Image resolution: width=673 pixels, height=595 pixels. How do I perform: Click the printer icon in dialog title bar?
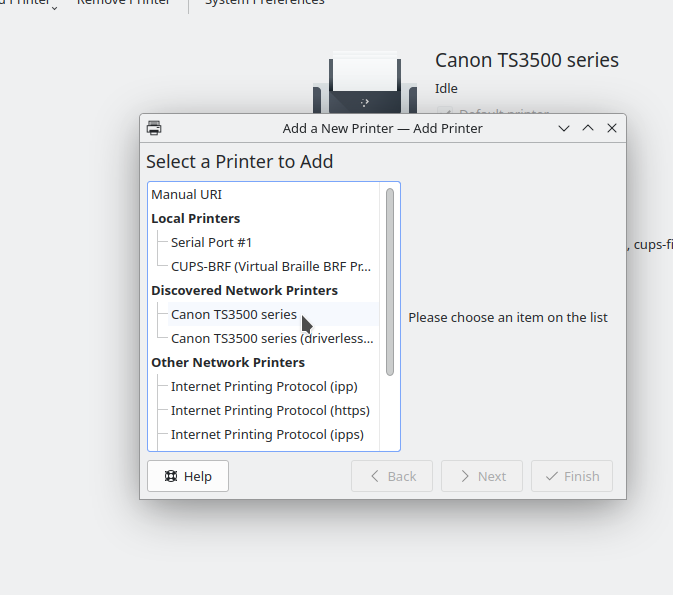(x=154, y=128)
